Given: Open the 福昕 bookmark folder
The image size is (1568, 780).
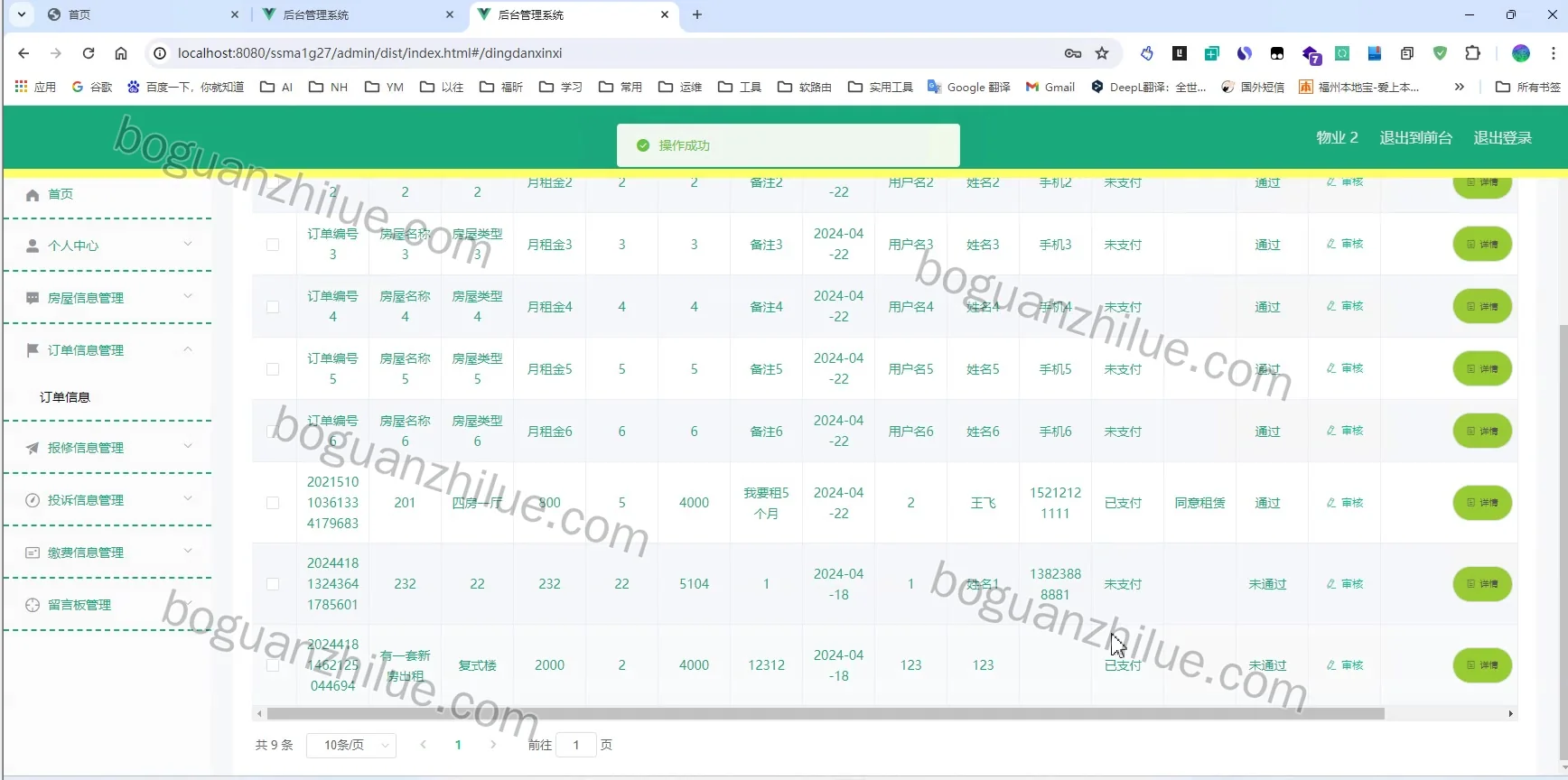Looking at the screenshot, I should click(x=501, y=87).
